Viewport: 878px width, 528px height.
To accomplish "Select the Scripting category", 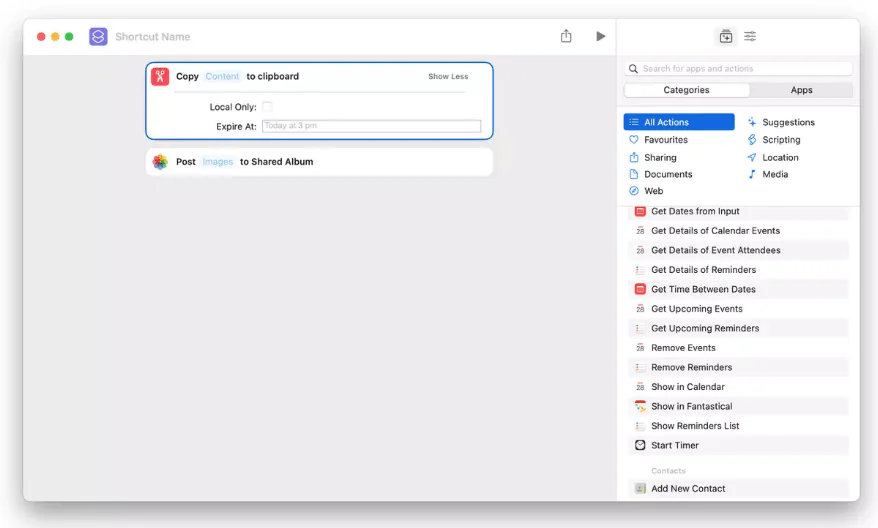I will click(x=781, y=140).
